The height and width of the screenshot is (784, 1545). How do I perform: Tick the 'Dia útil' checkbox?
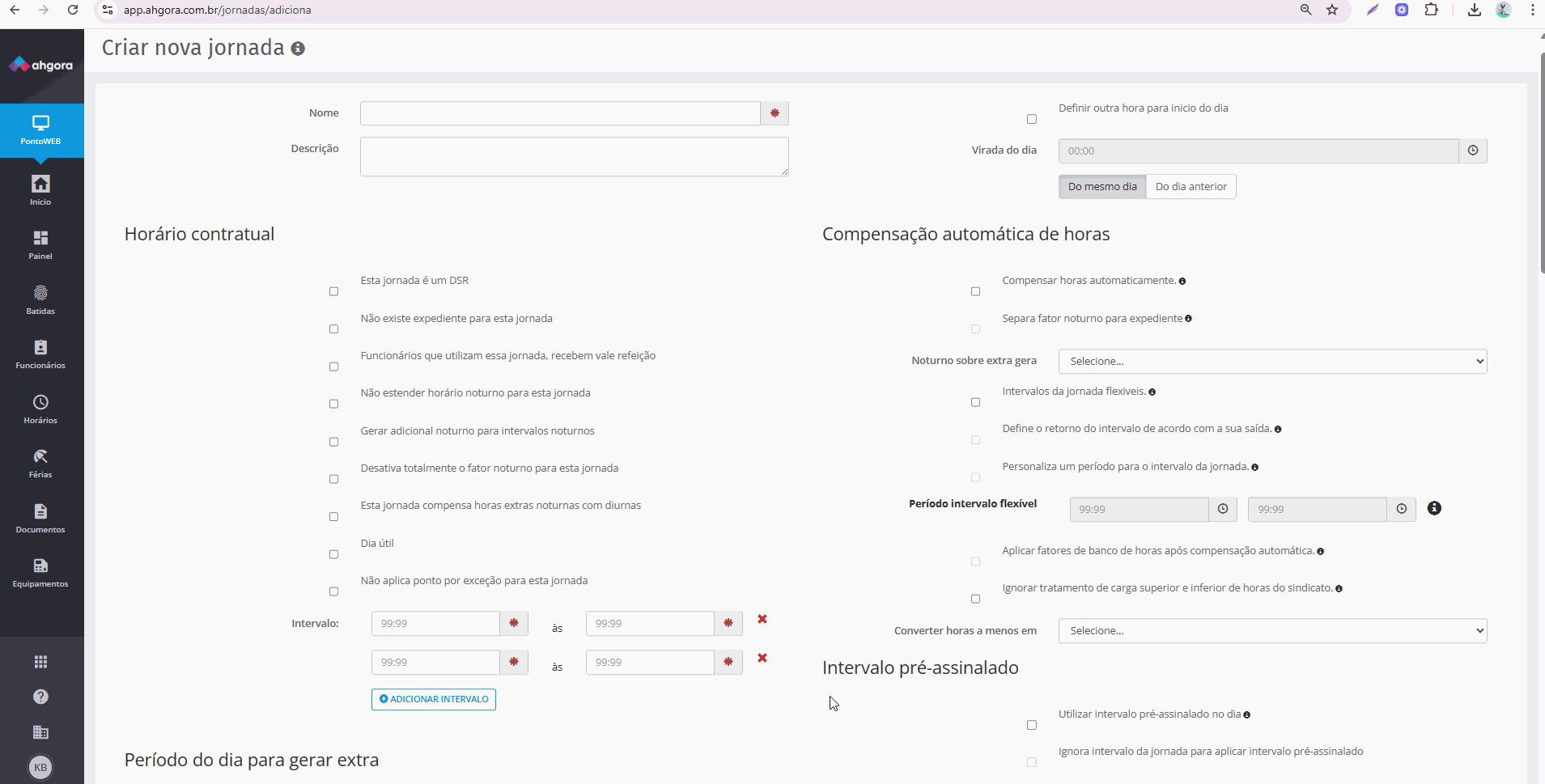[333, 554]
